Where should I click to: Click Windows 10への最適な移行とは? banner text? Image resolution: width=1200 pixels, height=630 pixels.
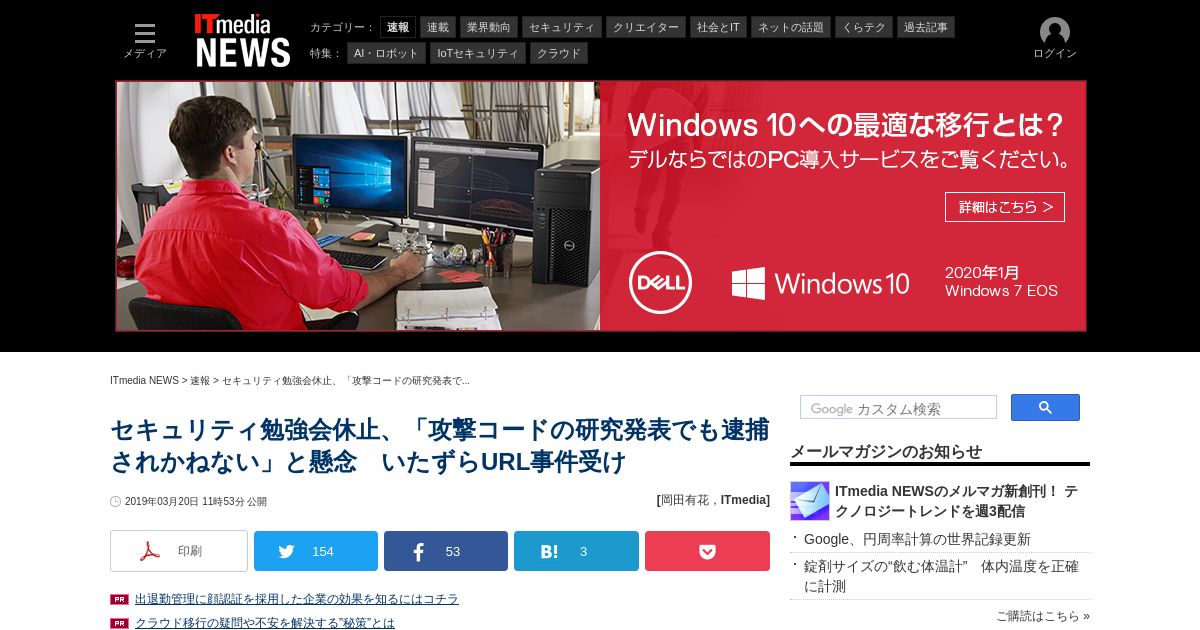(x=846, y=125)
